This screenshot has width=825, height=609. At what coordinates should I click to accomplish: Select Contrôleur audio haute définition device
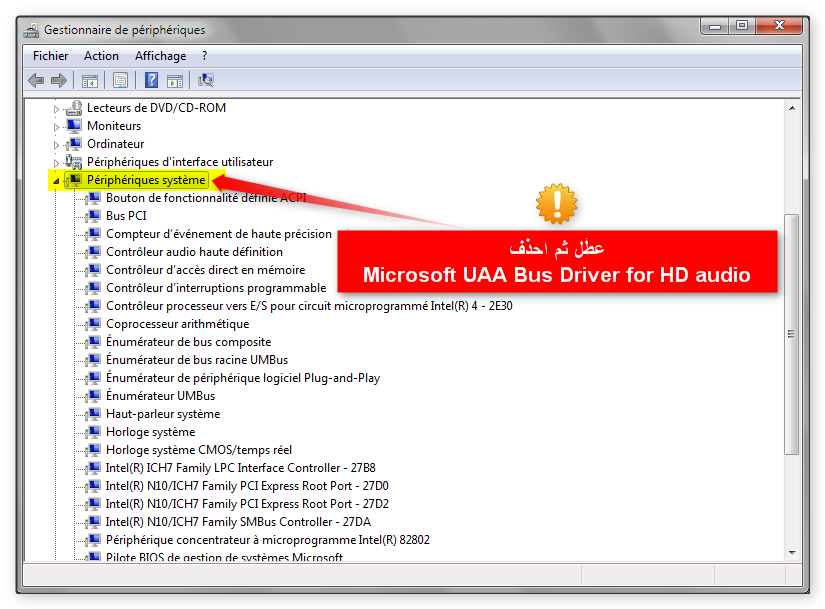(x=194, y=252)
